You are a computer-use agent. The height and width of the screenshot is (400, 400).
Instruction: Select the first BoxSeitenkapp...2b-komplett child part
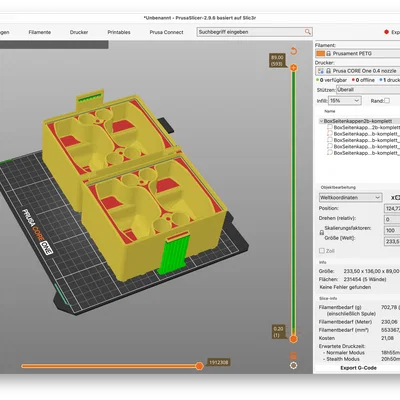coord(366,127)
